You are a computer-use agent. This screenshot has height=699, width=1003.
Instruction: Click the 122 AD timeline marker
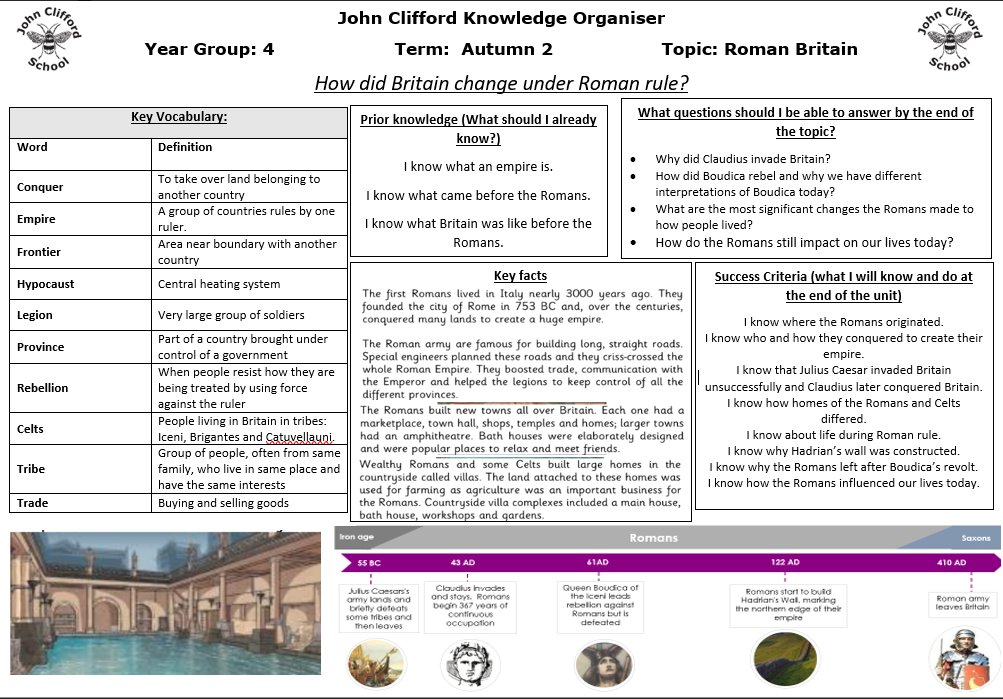pyautogui.click(x=785, y=563)
